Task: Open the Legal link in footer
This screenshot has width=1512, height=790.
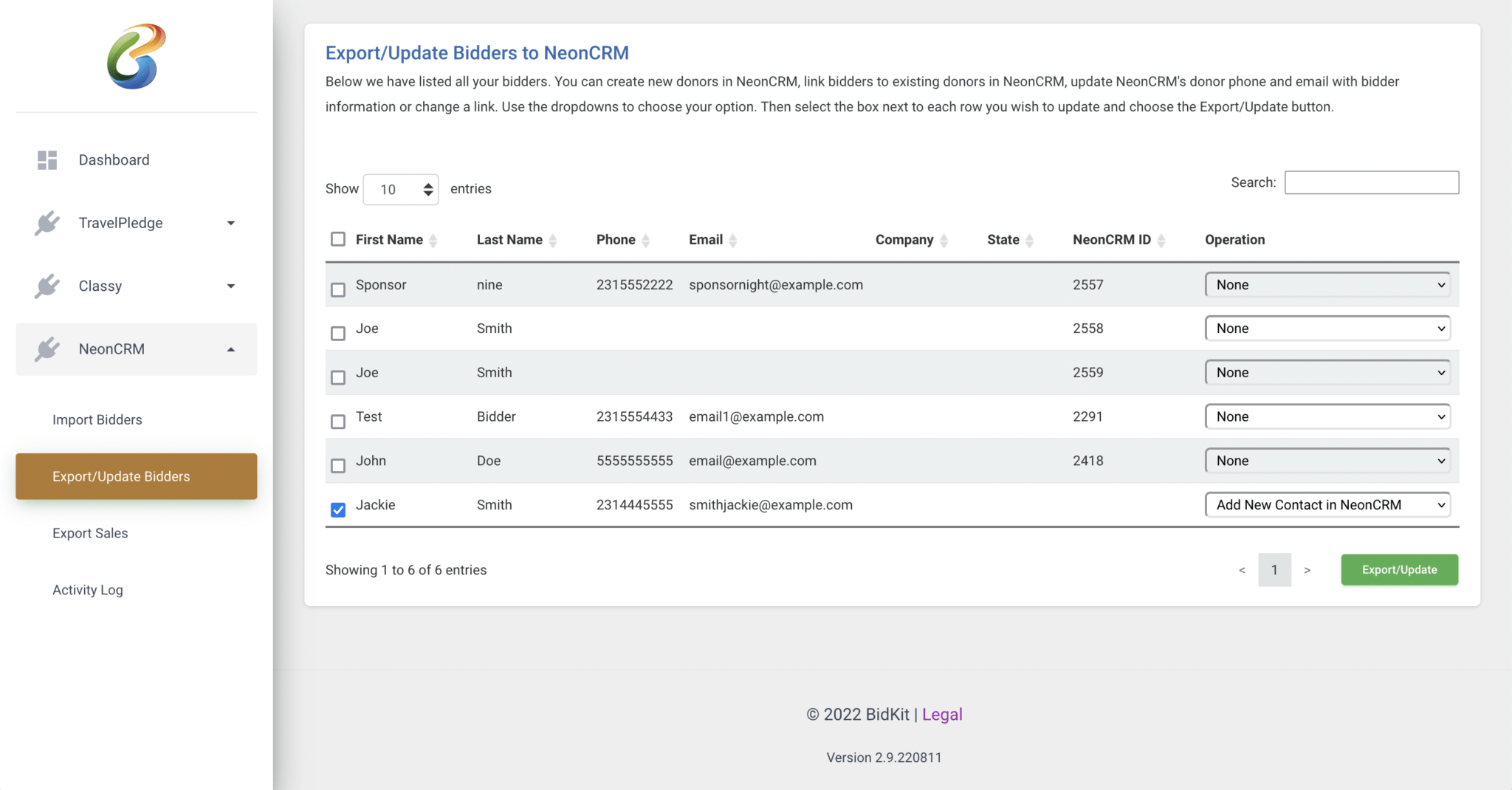Action: [x=942, y=715]
